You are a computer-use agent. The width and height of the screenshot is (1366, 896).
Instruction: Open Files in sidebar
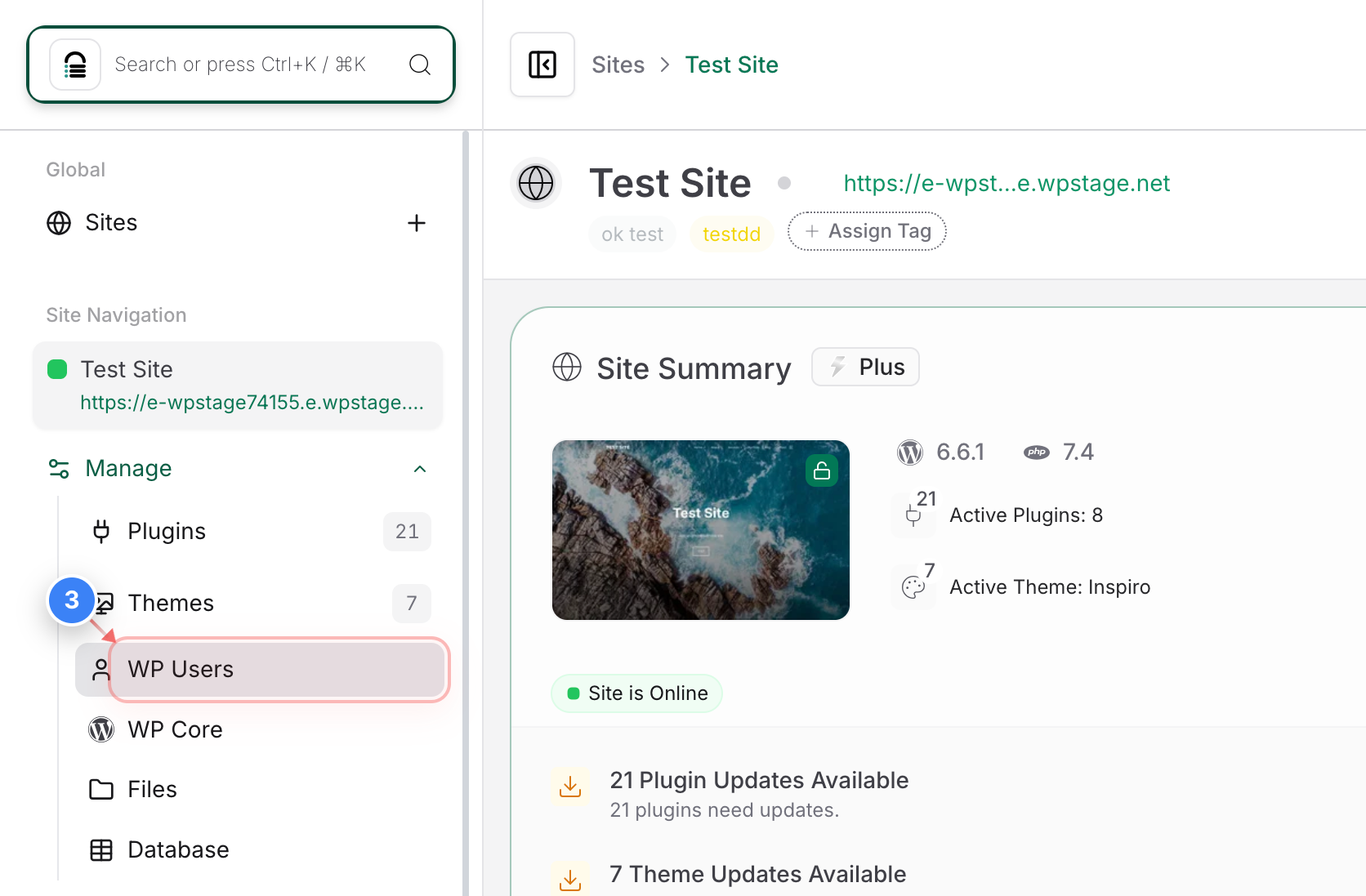click(x=152, y=789)
